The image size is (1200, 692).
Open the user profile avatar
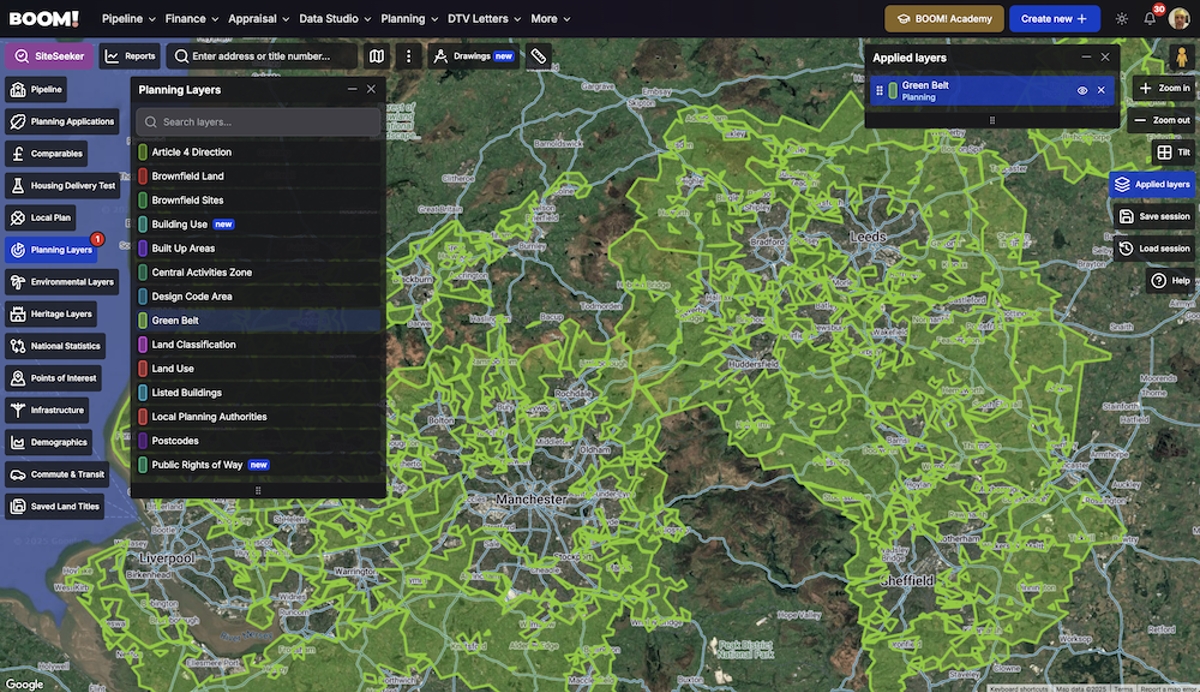point(1179,18)
